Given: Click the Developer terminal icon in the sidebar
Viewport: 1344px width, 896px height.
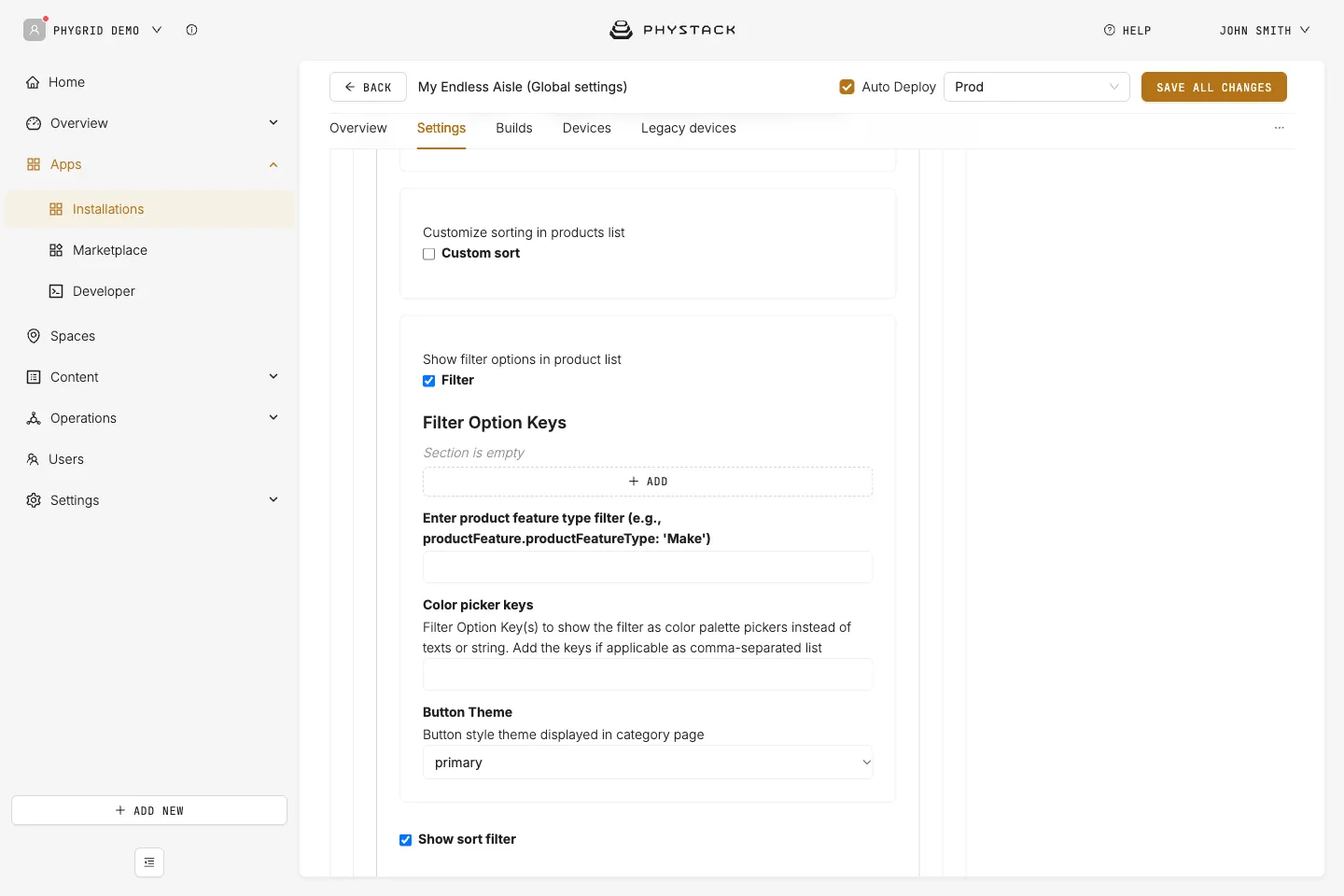Looking at the screenshot, I should (x=56, y=291).
